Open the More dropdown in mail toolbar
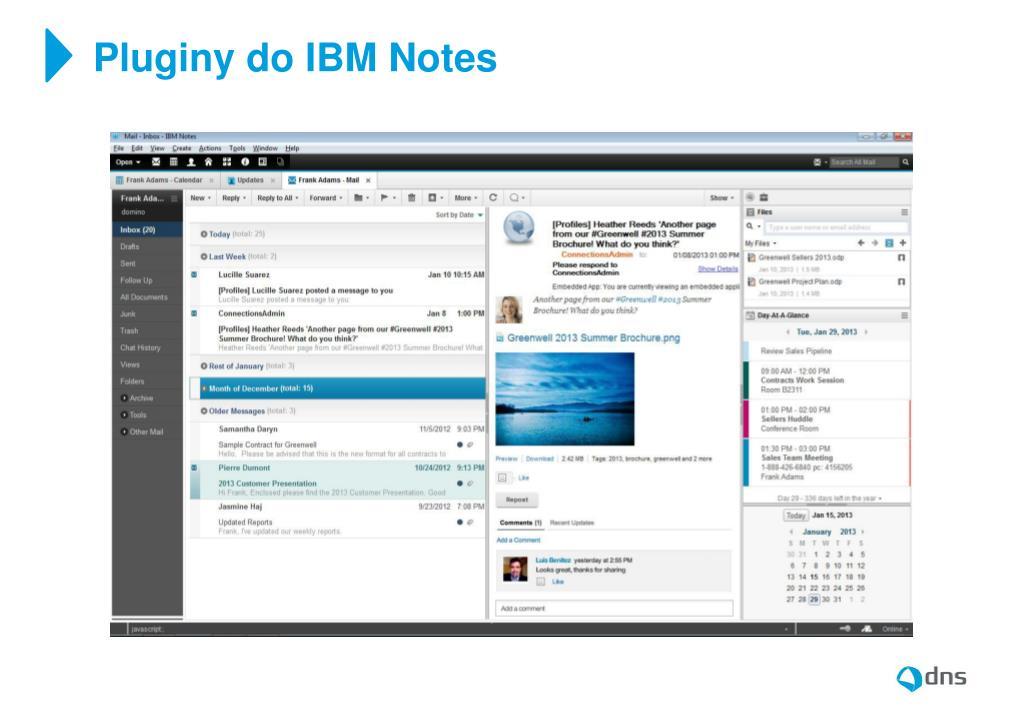1023x708 pixels. (466, 198)
